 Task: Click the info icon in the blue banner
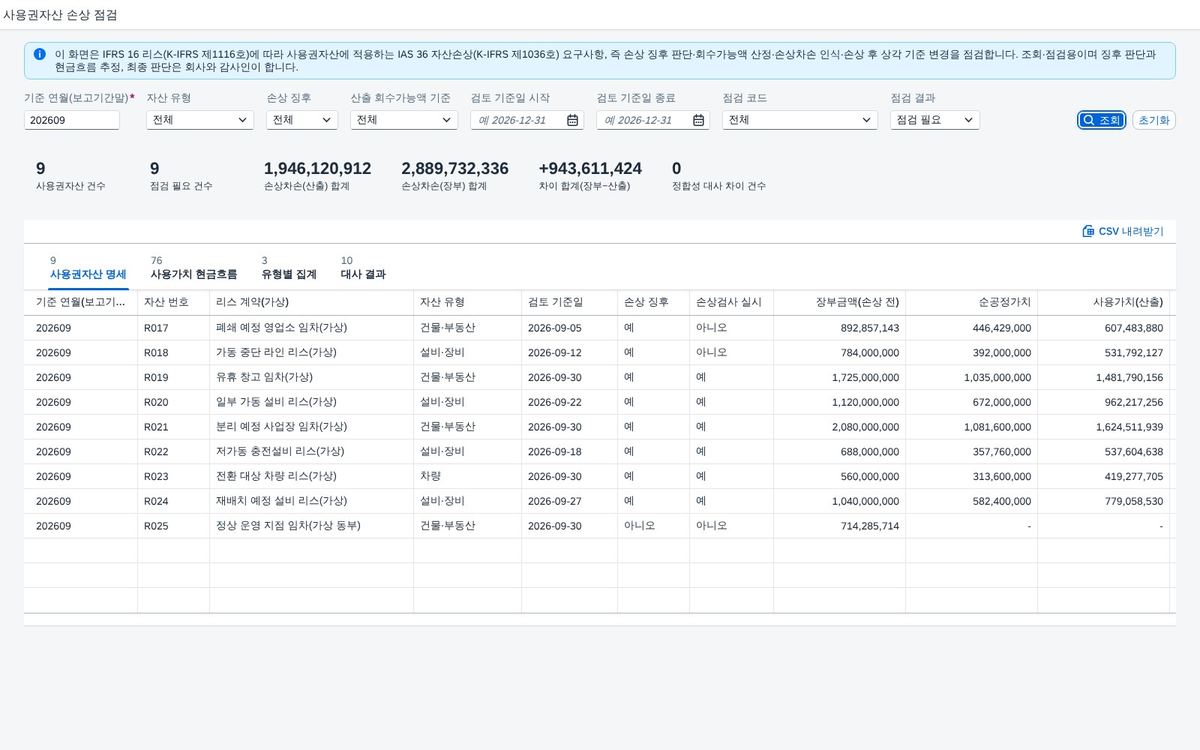click(x=39, y=54)
